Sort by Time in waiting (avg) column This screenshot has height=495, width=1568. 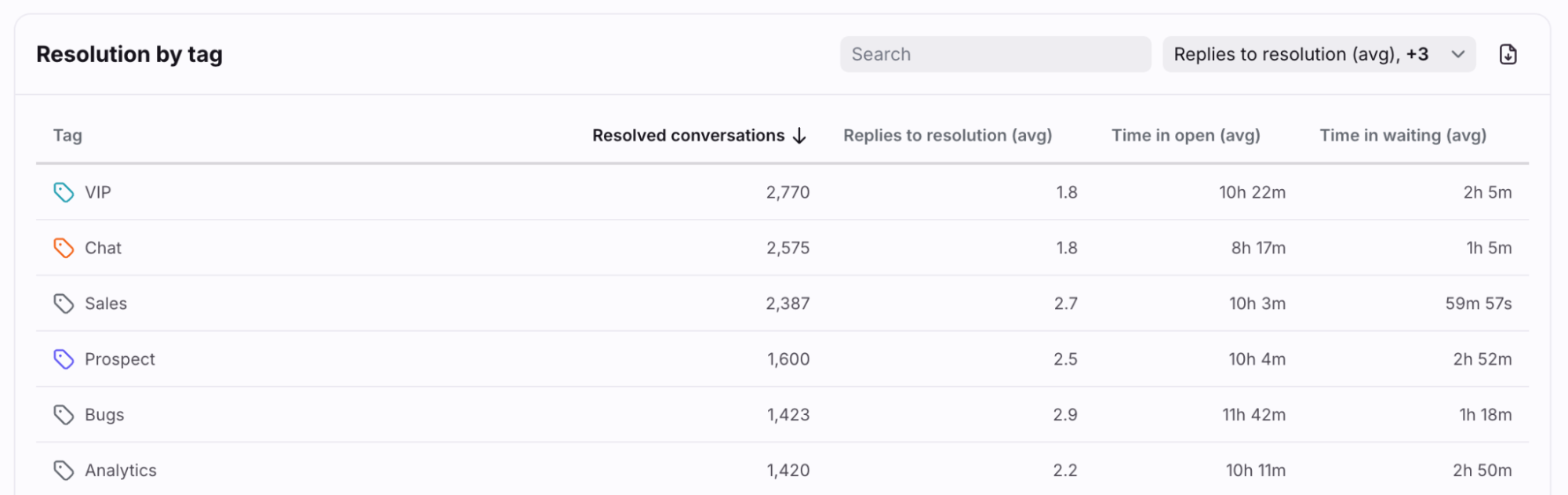[1402, 136]
